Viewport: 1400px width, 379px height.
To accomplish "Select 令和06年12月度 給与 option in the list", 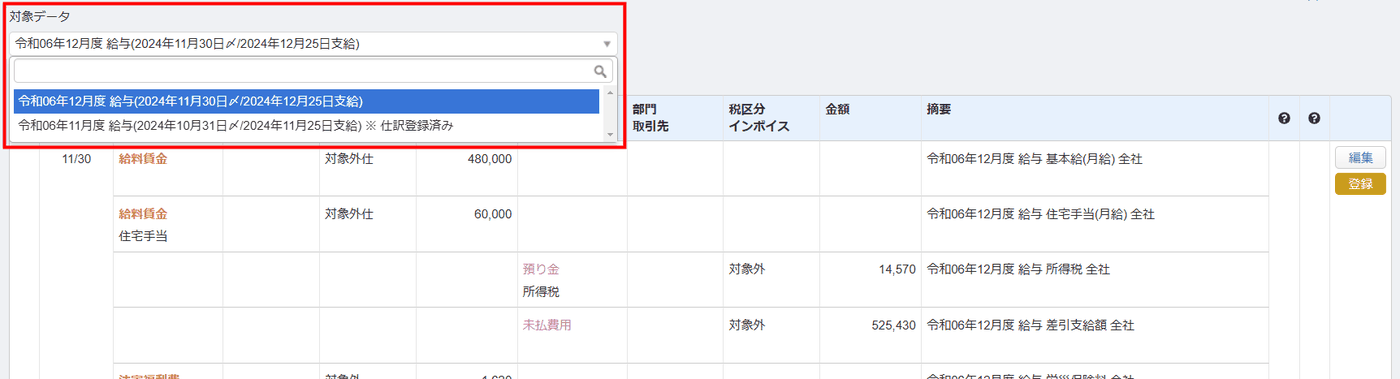I will [x=306, y=101].
